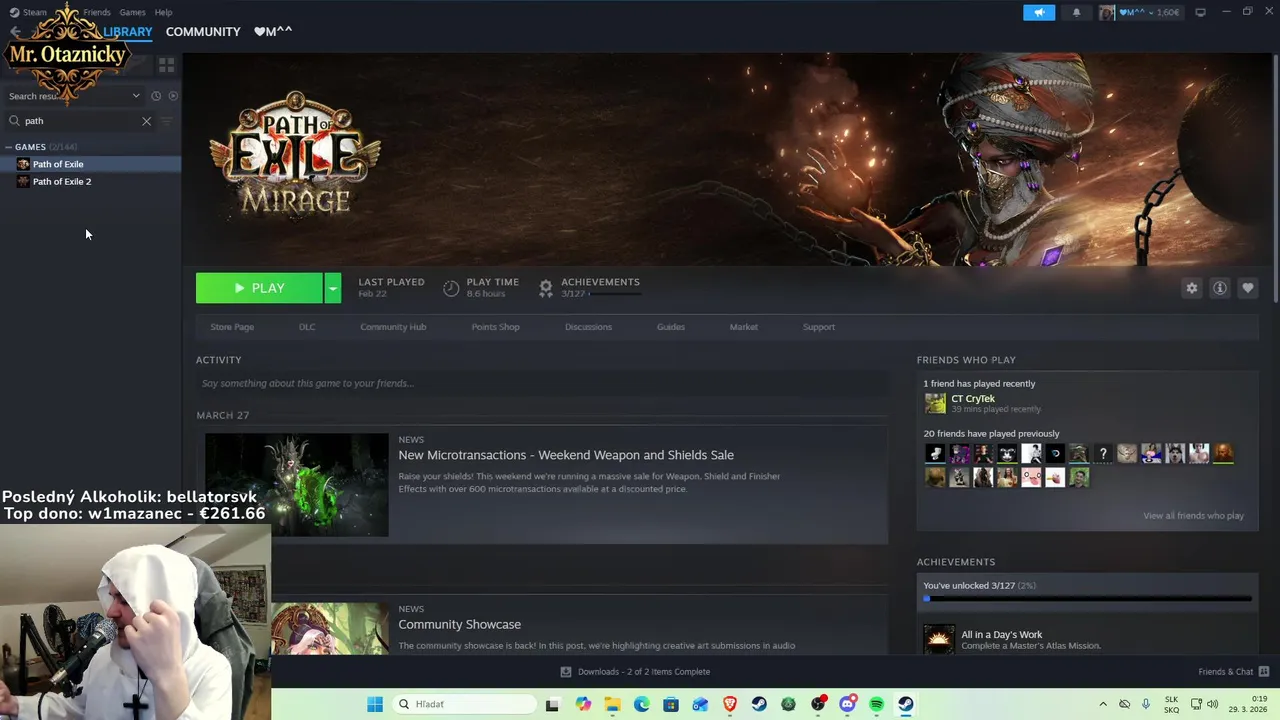Show game information icon

1219,288
